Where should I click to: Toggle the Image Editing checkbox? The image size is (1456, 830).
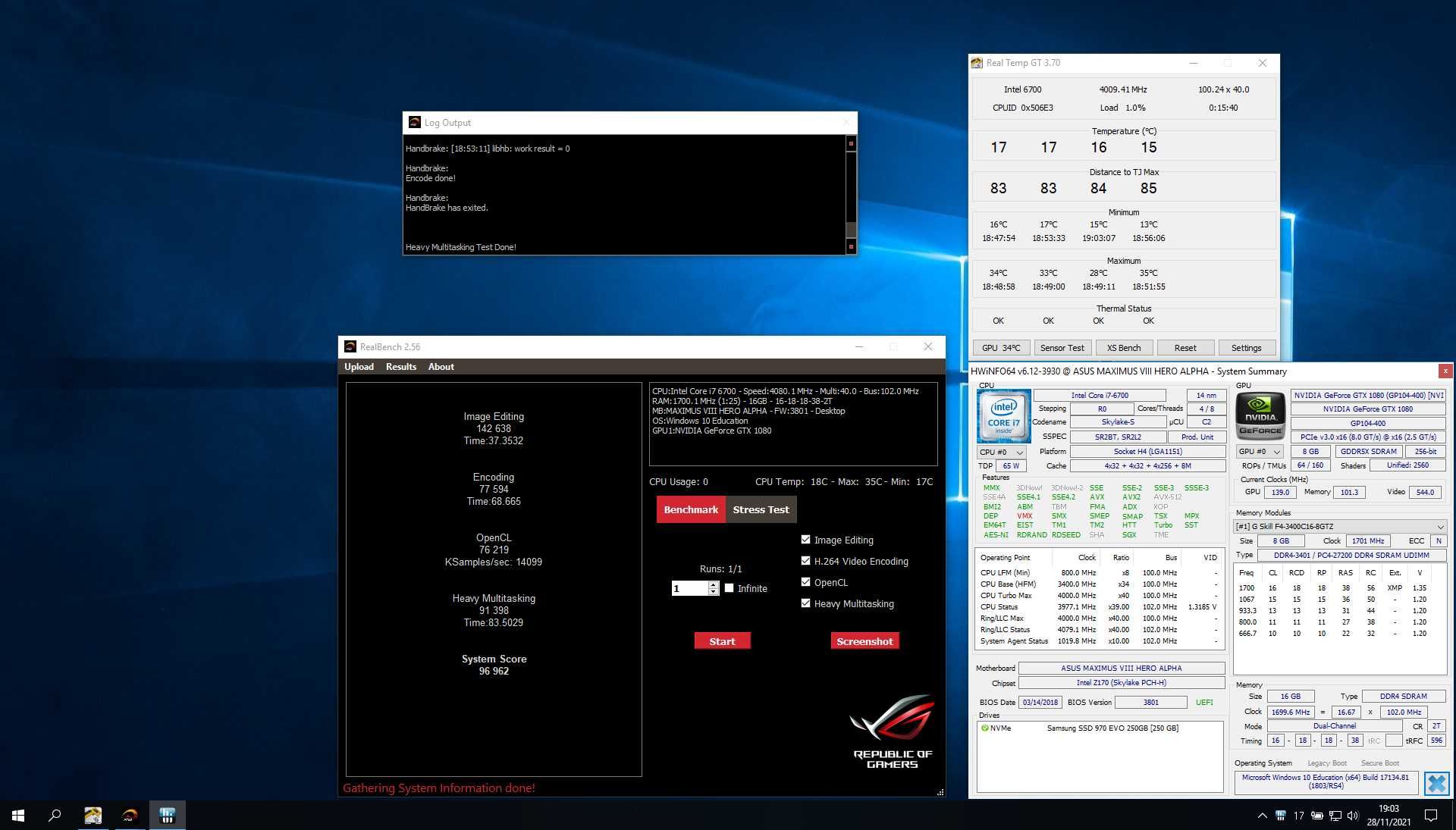coord(805,540)
